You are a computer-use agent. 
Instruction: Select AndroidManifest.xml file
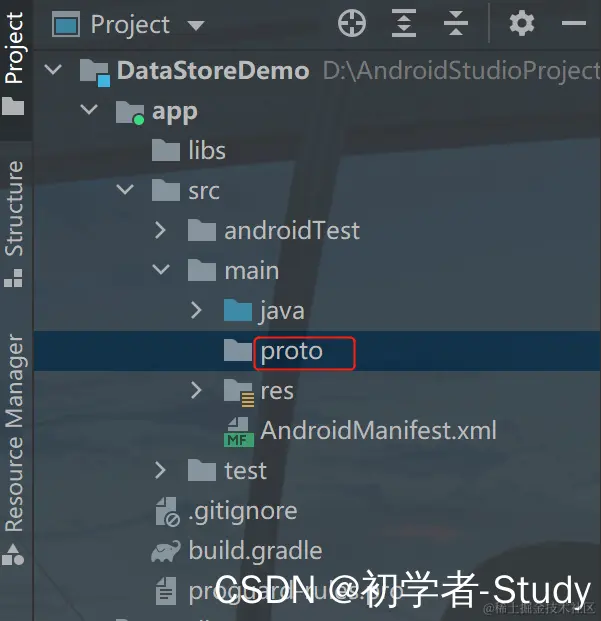click(378, 430)
